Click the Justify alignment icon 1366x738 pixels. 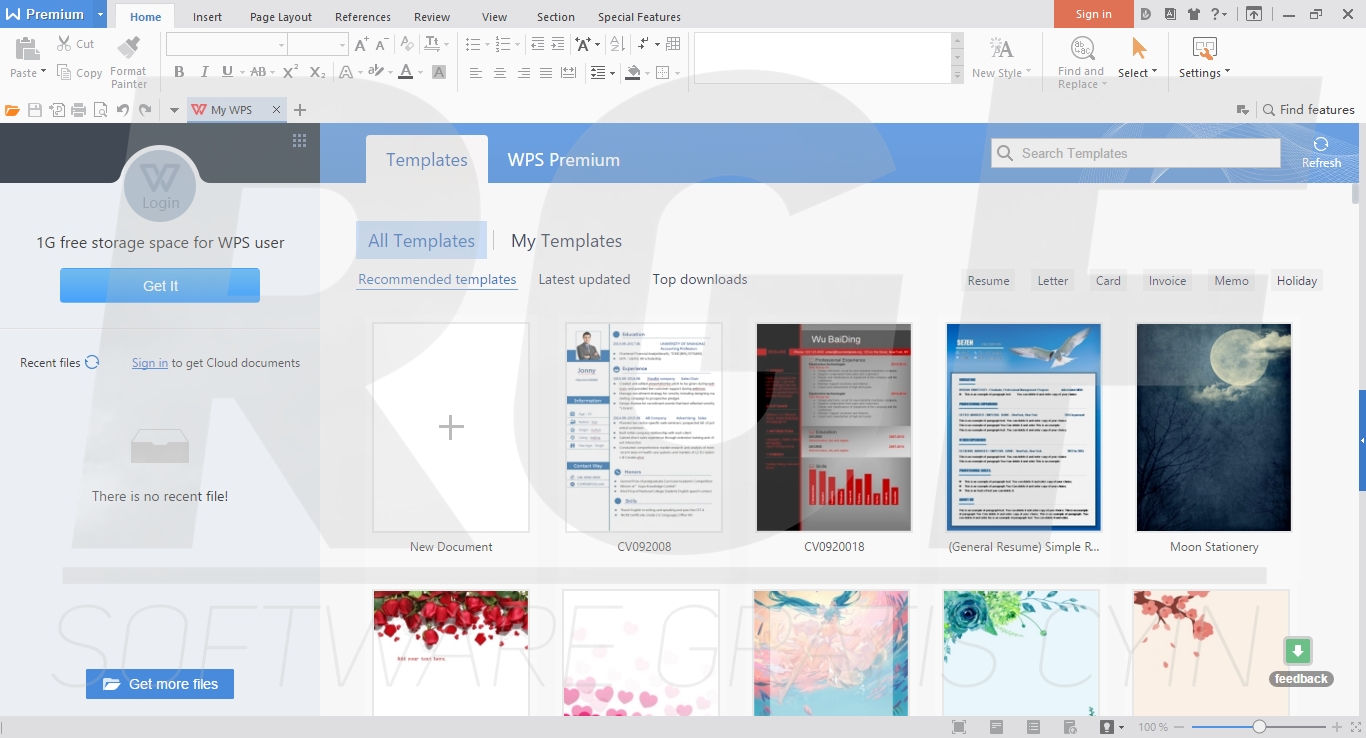[x=545, y=73]
